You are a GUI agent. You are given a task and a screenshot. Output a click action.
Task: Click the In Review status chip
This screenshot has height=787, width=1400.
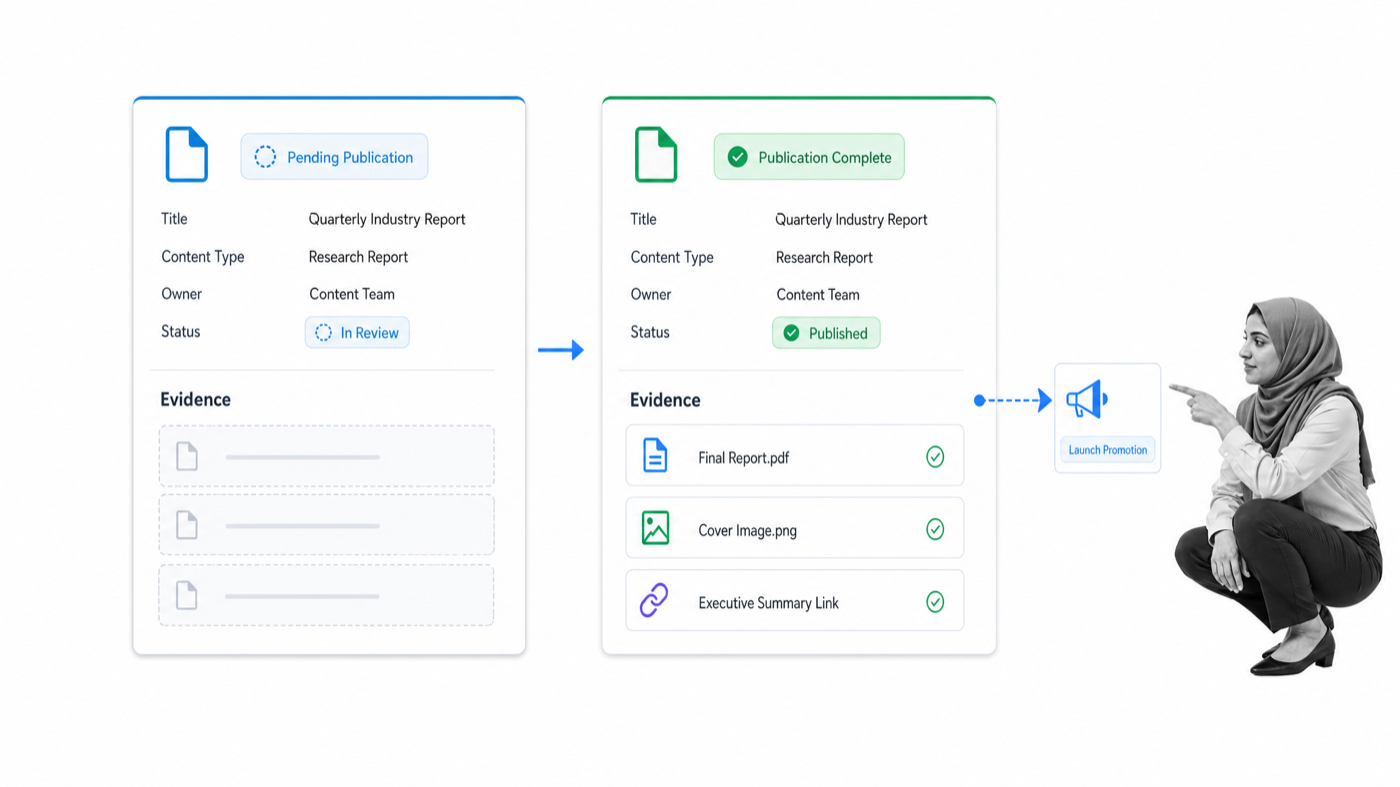(357, 333)
